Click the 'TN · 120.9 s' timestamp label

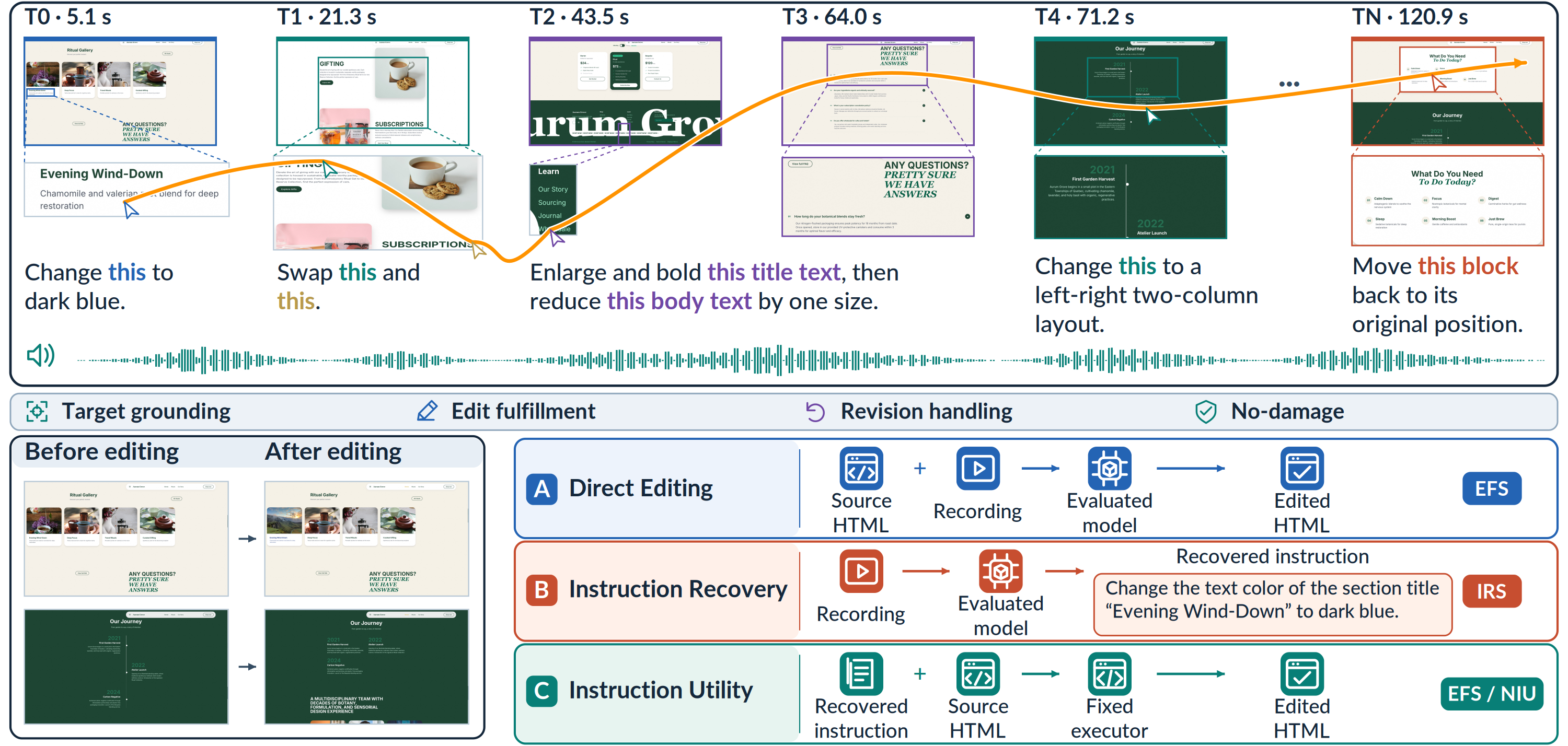pyautogui.click(x=1410, y=16)
